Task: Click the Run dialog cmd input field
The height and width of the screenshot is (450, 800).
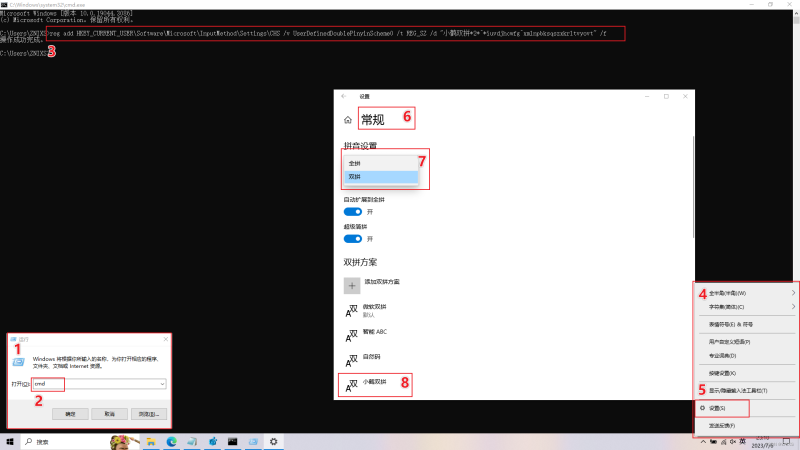Action: 95,383
